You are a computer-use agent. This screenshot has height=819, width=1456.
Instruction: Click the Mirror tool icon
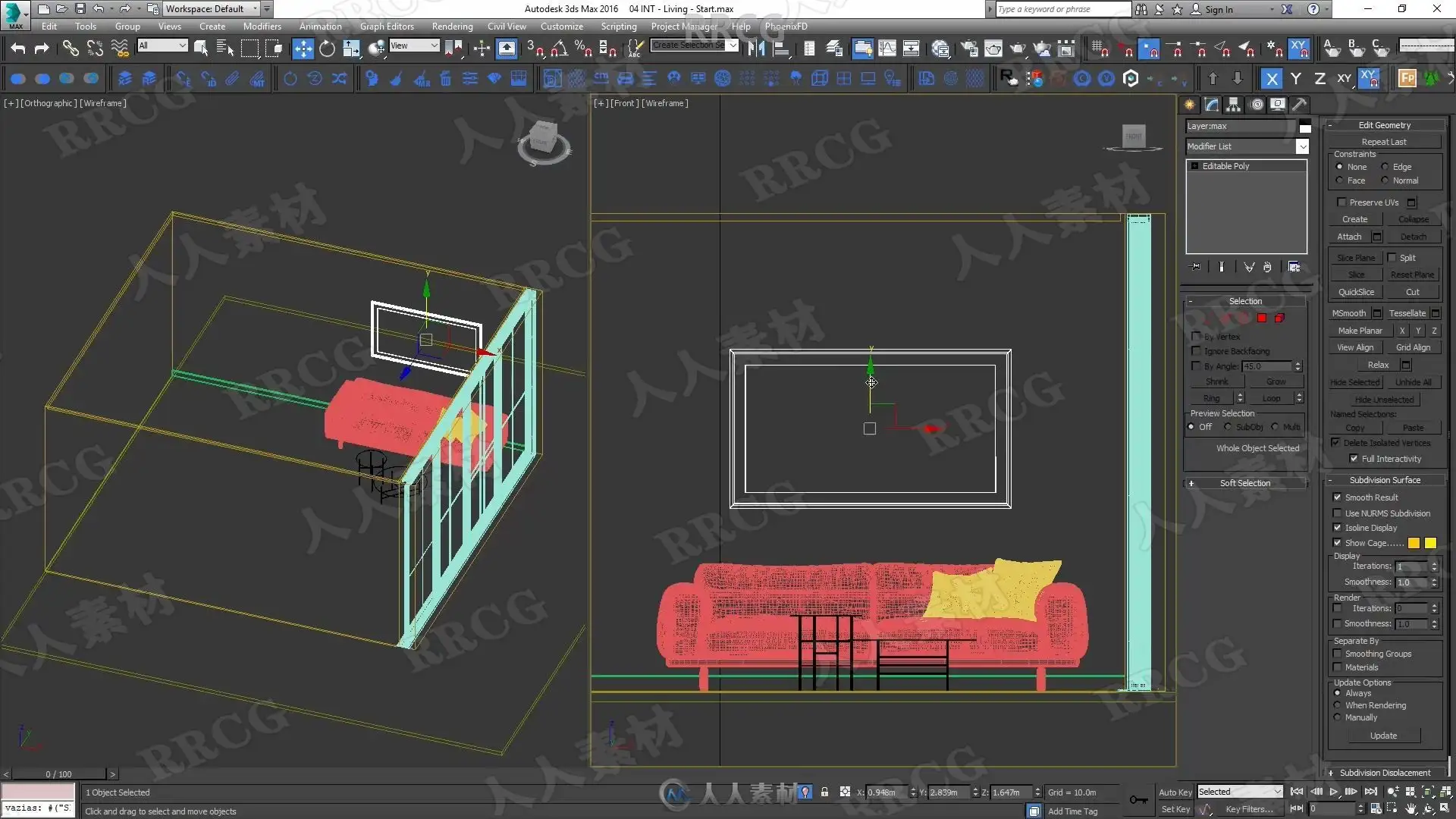click(756, 49)
